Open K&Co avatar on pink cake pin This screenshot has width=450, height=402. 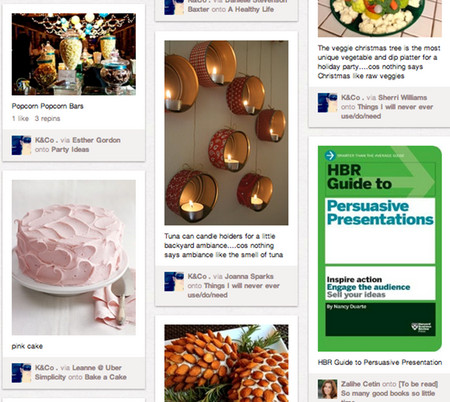[21, 373]
